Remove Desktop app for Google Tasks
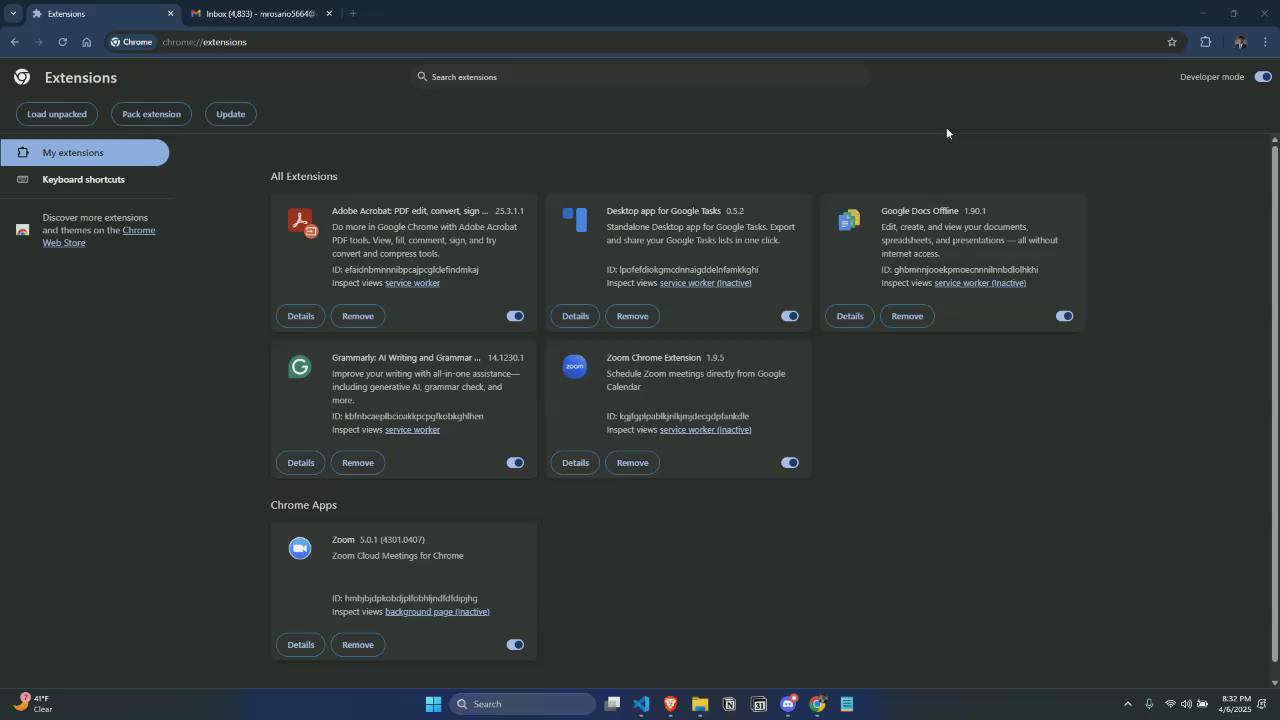This screenshot has width=1280, height=720. 632,316
